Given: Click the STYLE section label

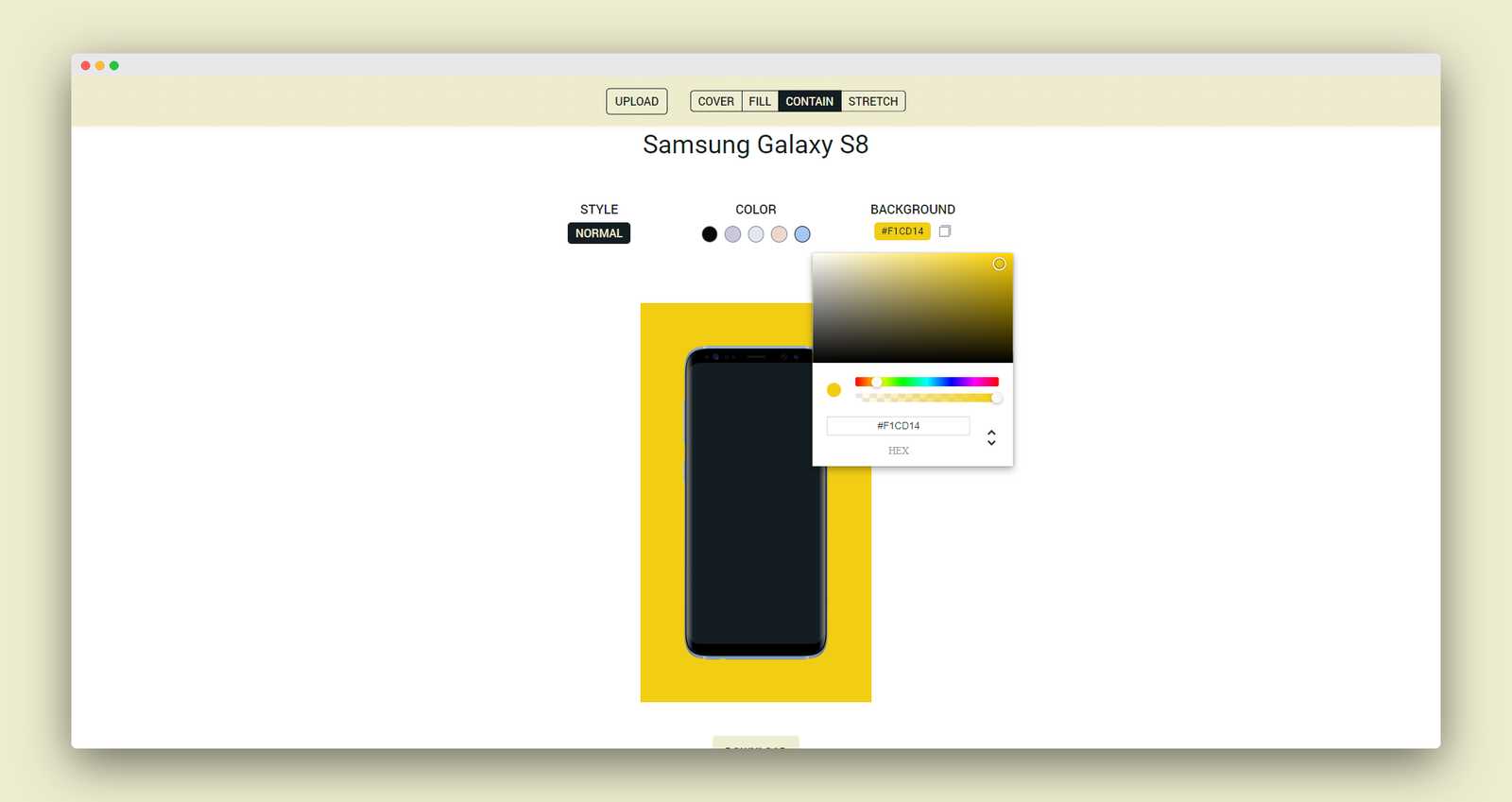Looking at the screenshot, I should pos(599,210).
